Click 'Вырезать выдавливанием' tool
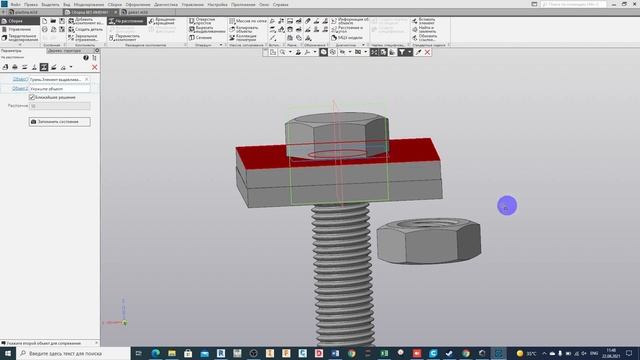This screenshot has height=360, width=640. [x=207, y=29]
